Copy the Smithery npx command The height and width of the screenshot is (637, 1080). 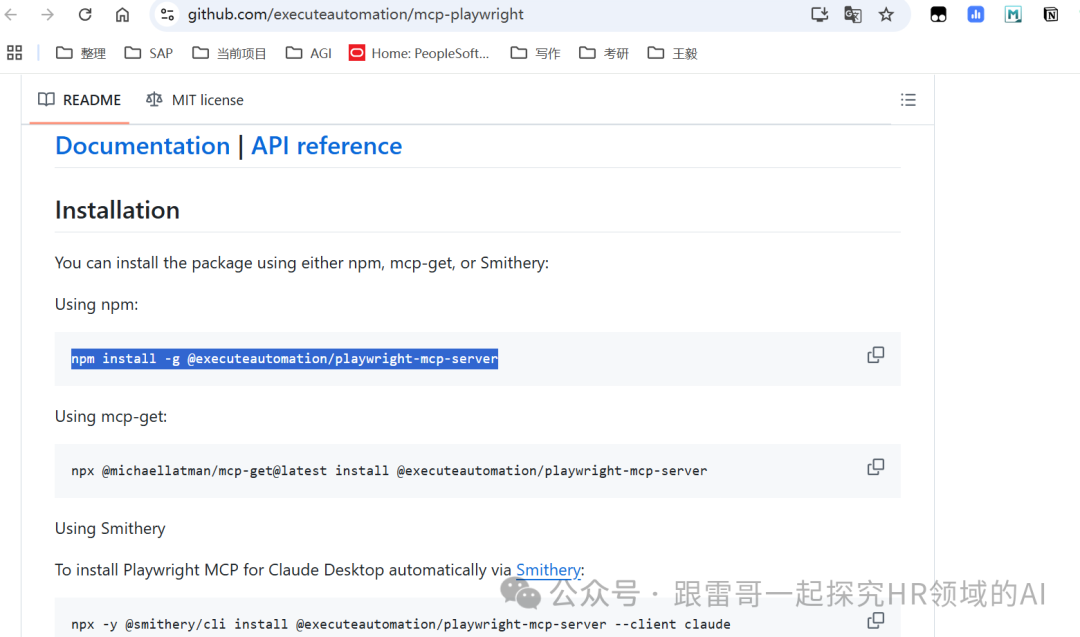pos(875,621)
